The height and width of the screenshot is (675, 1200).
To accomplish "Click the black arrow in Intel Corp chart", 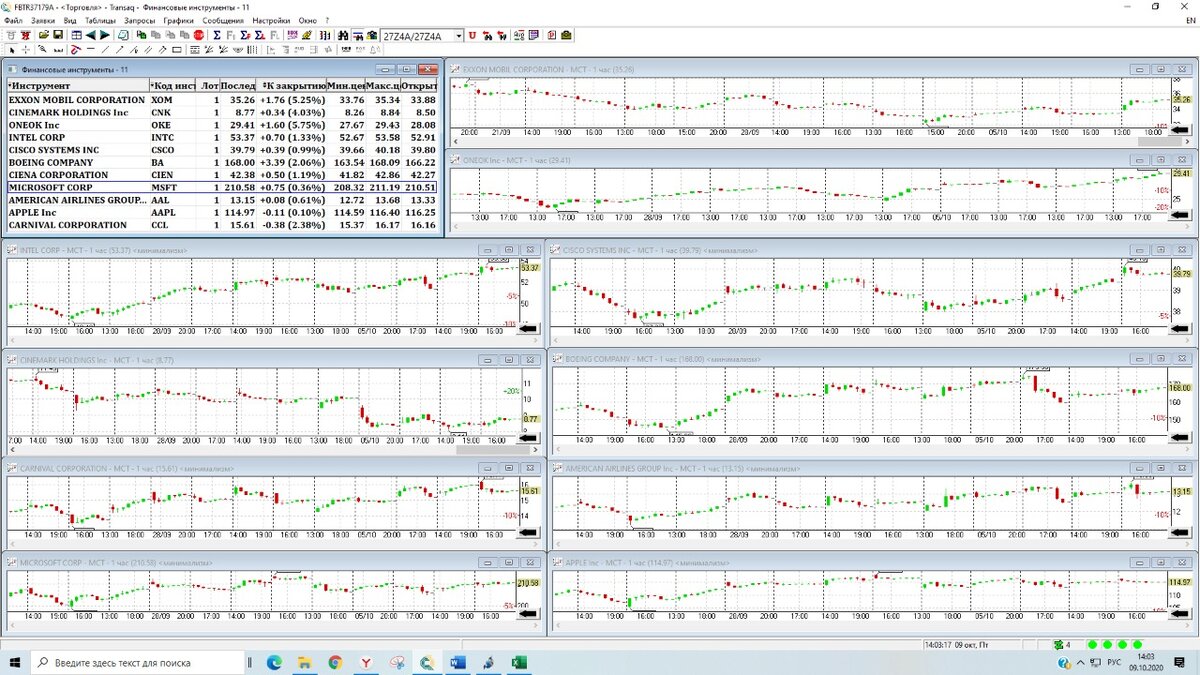I will [x=529, y=327].
